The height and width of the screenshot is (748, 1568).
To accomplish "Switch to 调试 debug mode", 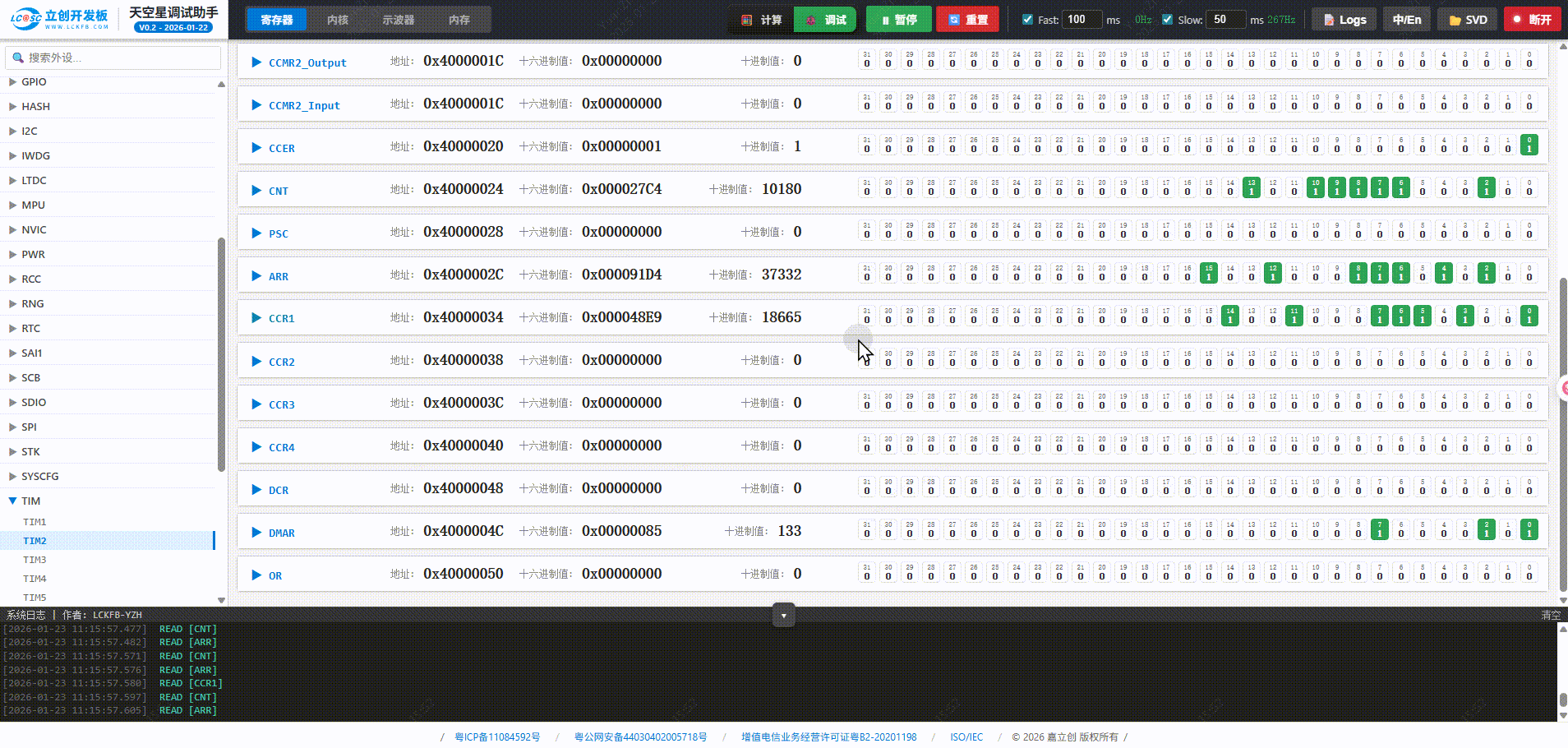I will tap(825, 20).
